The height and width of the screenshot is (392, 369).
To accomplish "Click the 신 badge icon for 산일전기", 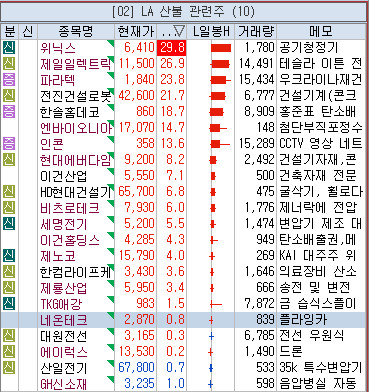I will 9,367.
